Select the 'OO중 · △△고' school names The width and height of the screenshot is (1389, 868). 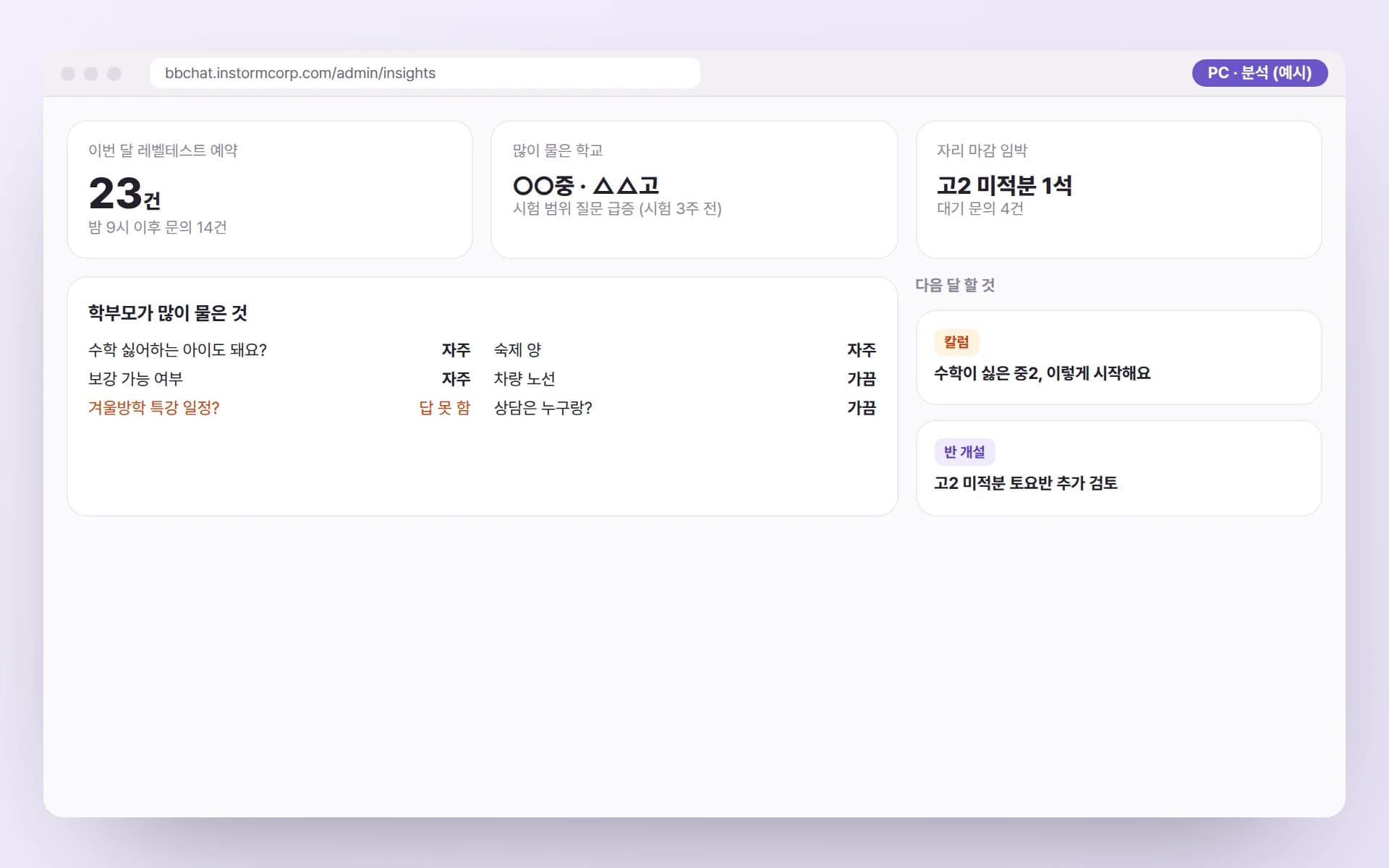[x=585, y=186]
